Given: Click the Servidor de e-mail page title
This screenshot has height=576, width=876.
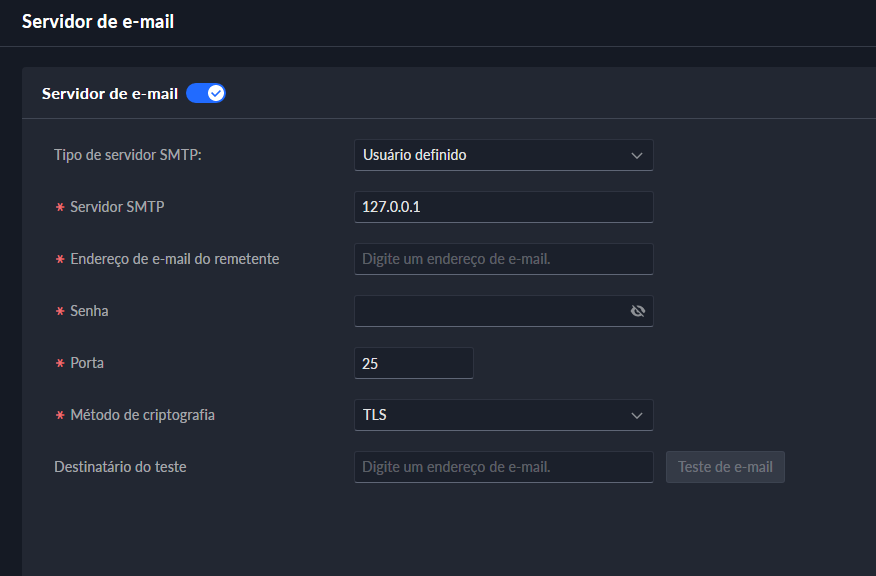Looking at the screenshot, I should tap(98, 21).
